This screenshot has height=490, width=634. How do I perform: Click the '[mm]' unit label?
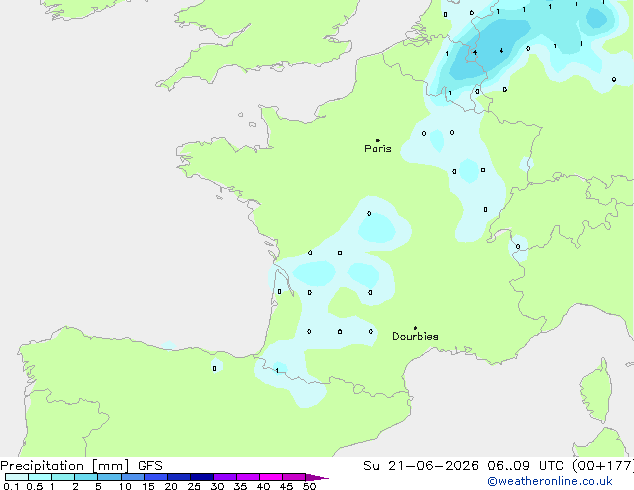(111, 466)
